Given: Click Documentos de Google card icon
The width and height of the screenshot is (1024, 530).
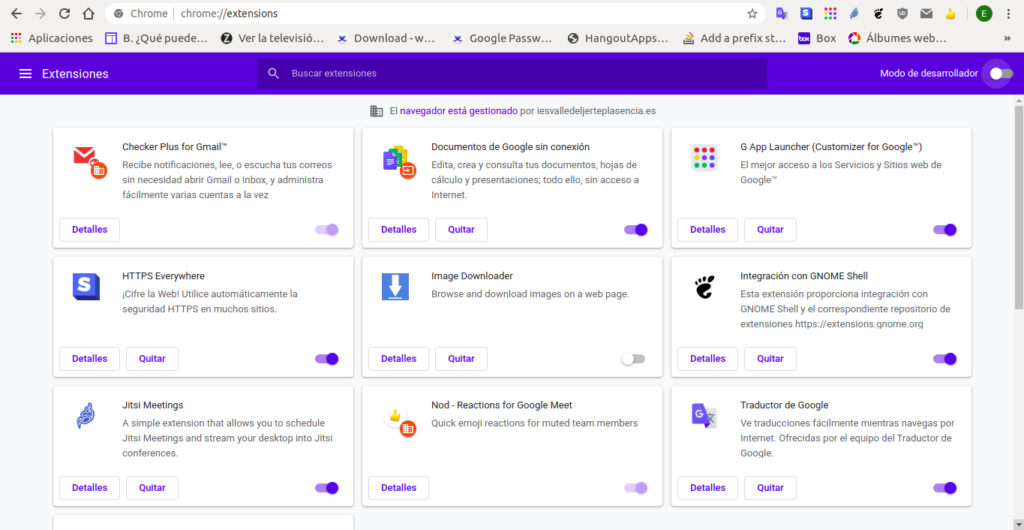Looking at the screenshot, I should [x=399, y=163].
